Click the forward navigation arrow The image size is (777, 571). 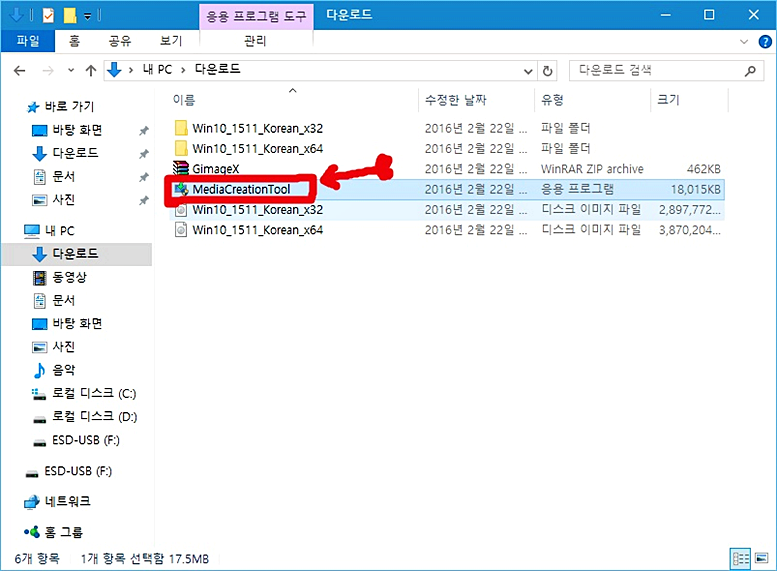point(48,71)
